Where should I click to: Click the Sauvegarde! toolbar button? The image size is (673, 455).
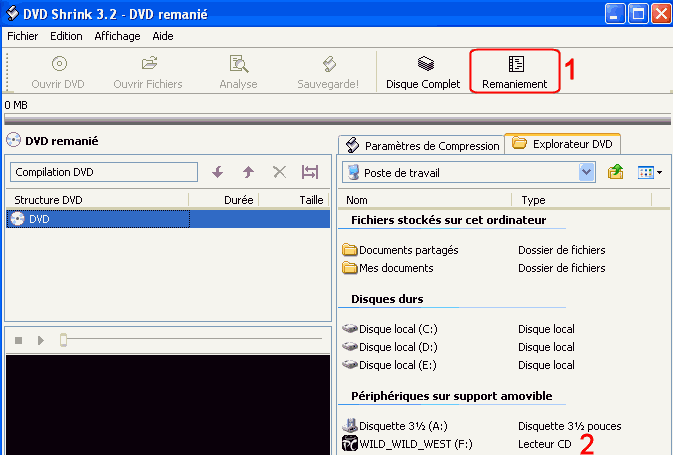(328, 72)
